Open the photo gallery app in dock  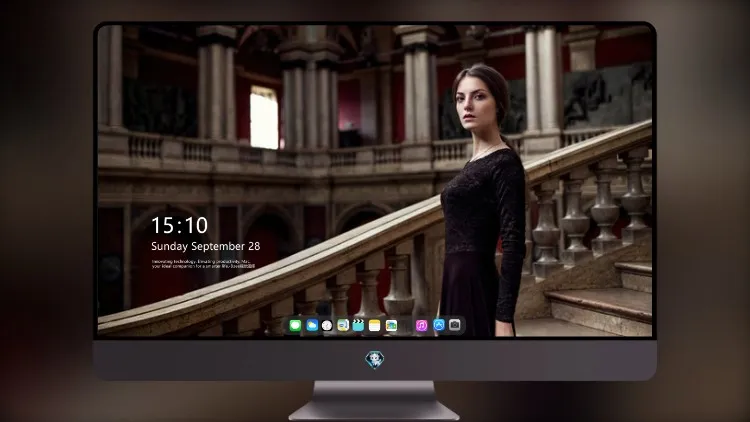coord(391,325)
